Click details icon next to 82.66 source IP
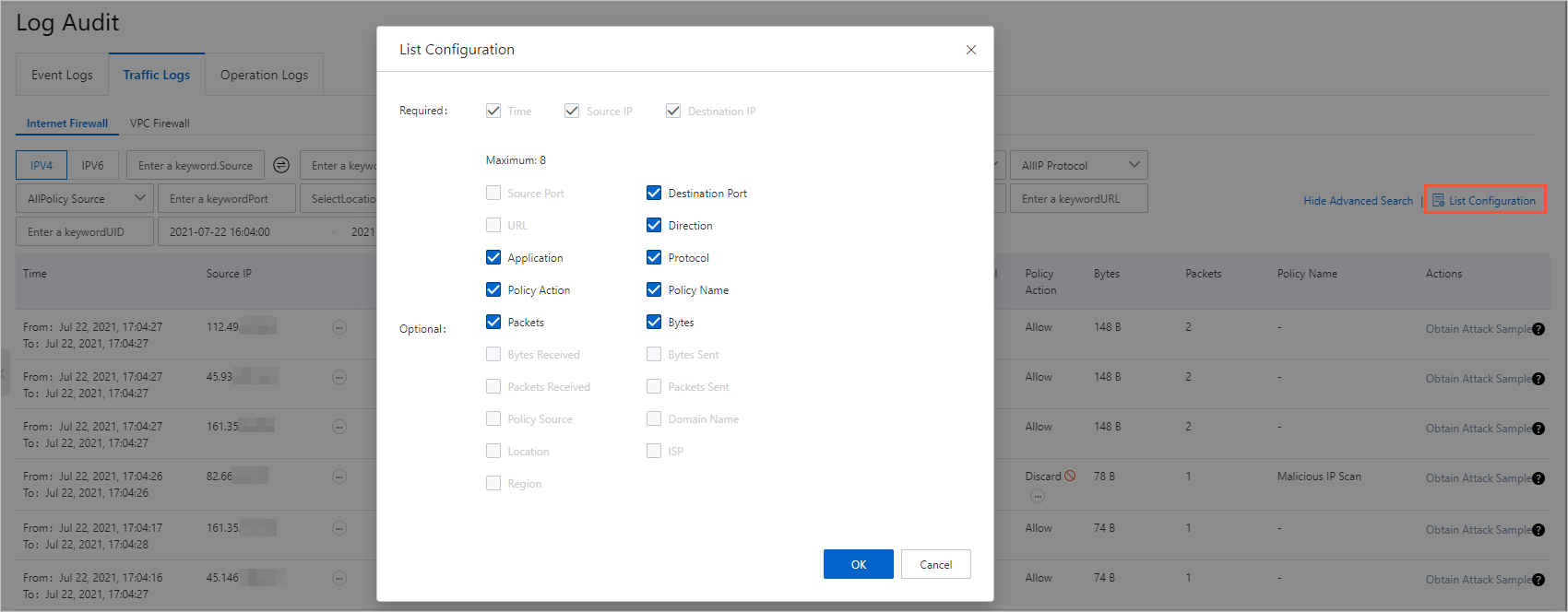Screen dimensions: 1568x612 pos(339,477)
